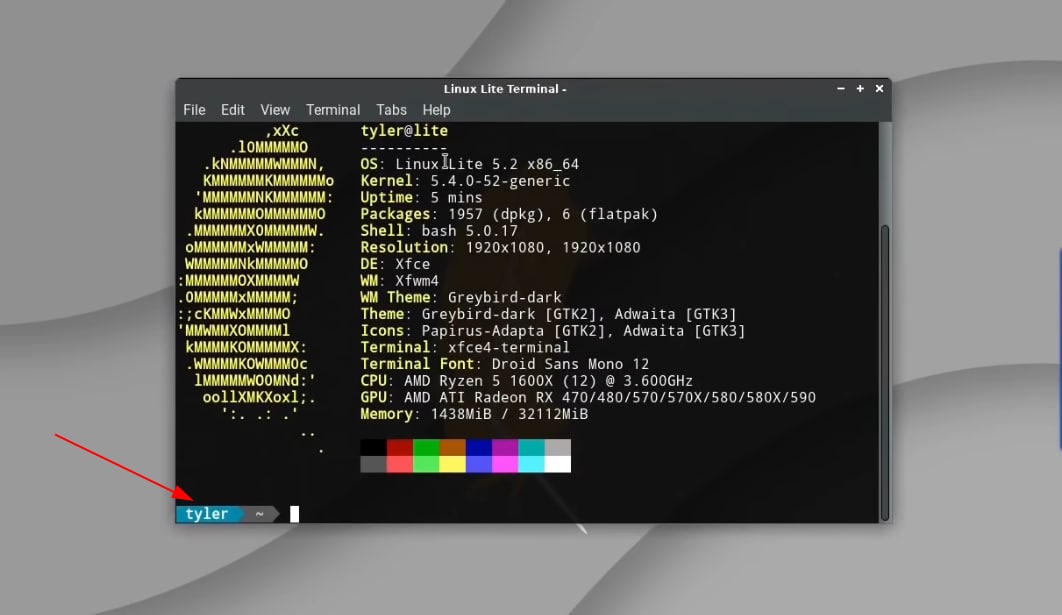The width and height of the screenshot is (1062, 615).
Task: Click the bright magenta color block
Action: click(505, 464)
